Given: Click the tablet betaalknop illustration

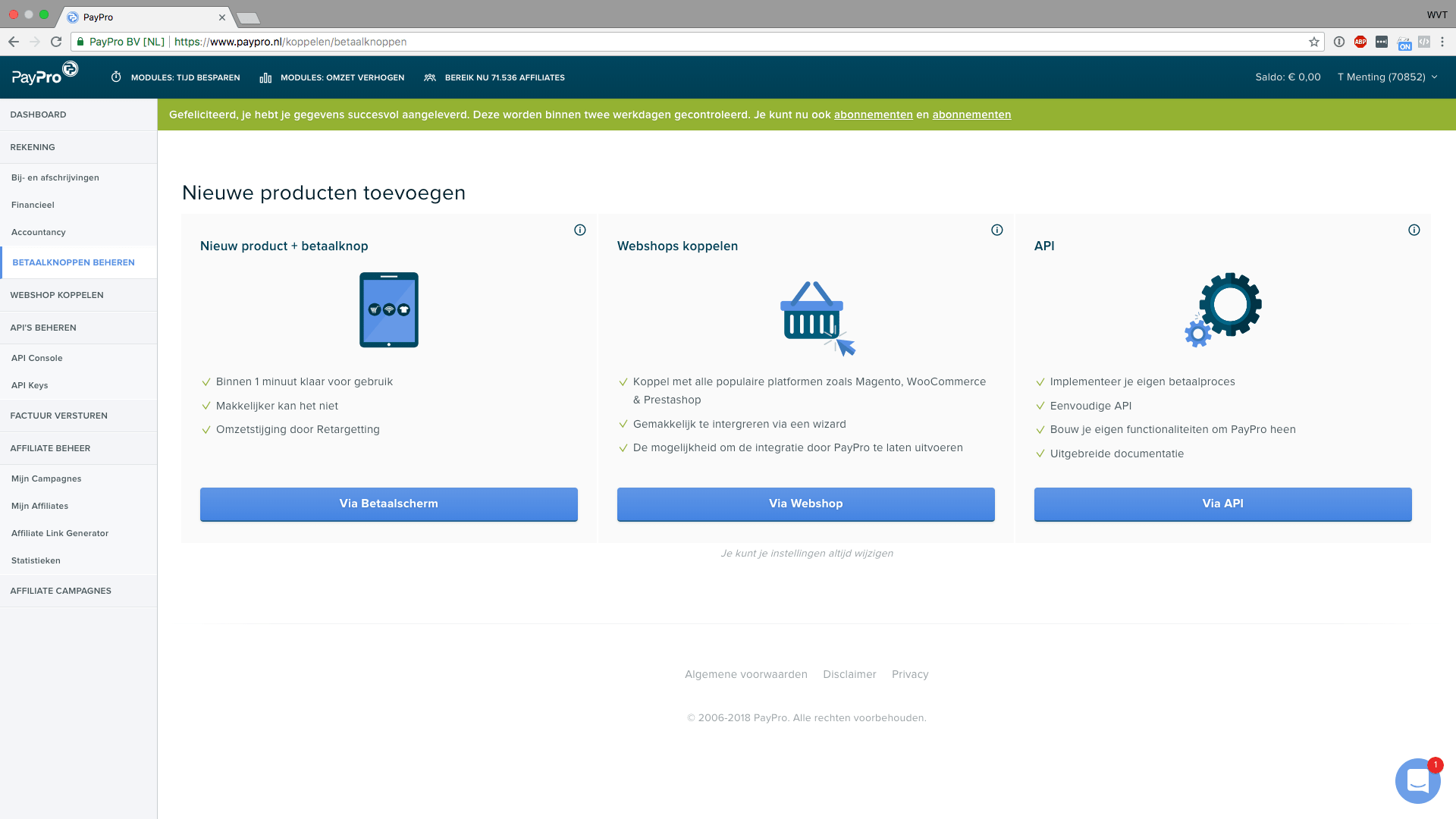Looking at the screenshot, I should [389, 309].
